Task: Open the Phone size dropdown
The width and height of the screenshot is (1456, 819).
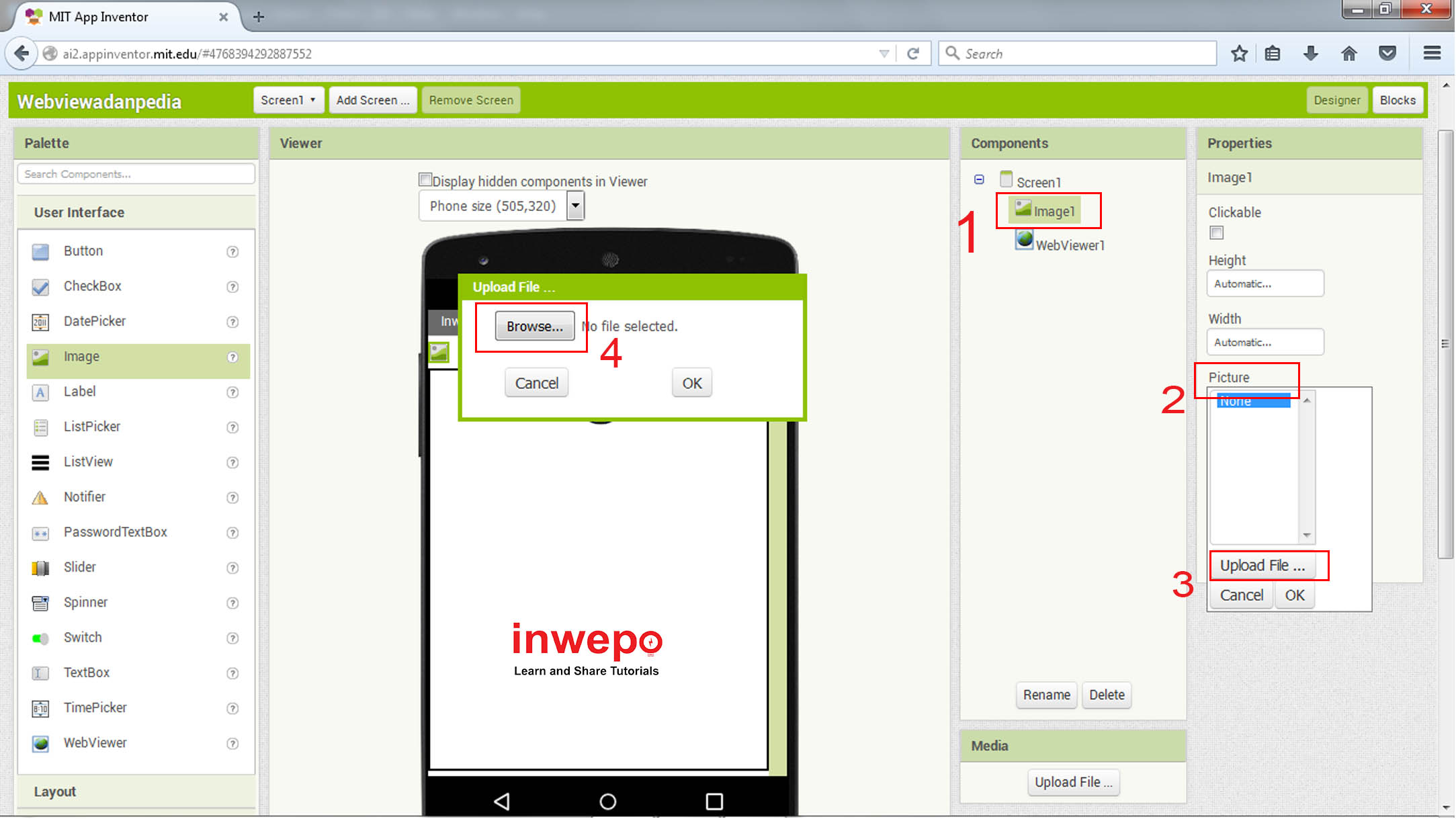Action: pyautogui.click(x=575, y=206)
